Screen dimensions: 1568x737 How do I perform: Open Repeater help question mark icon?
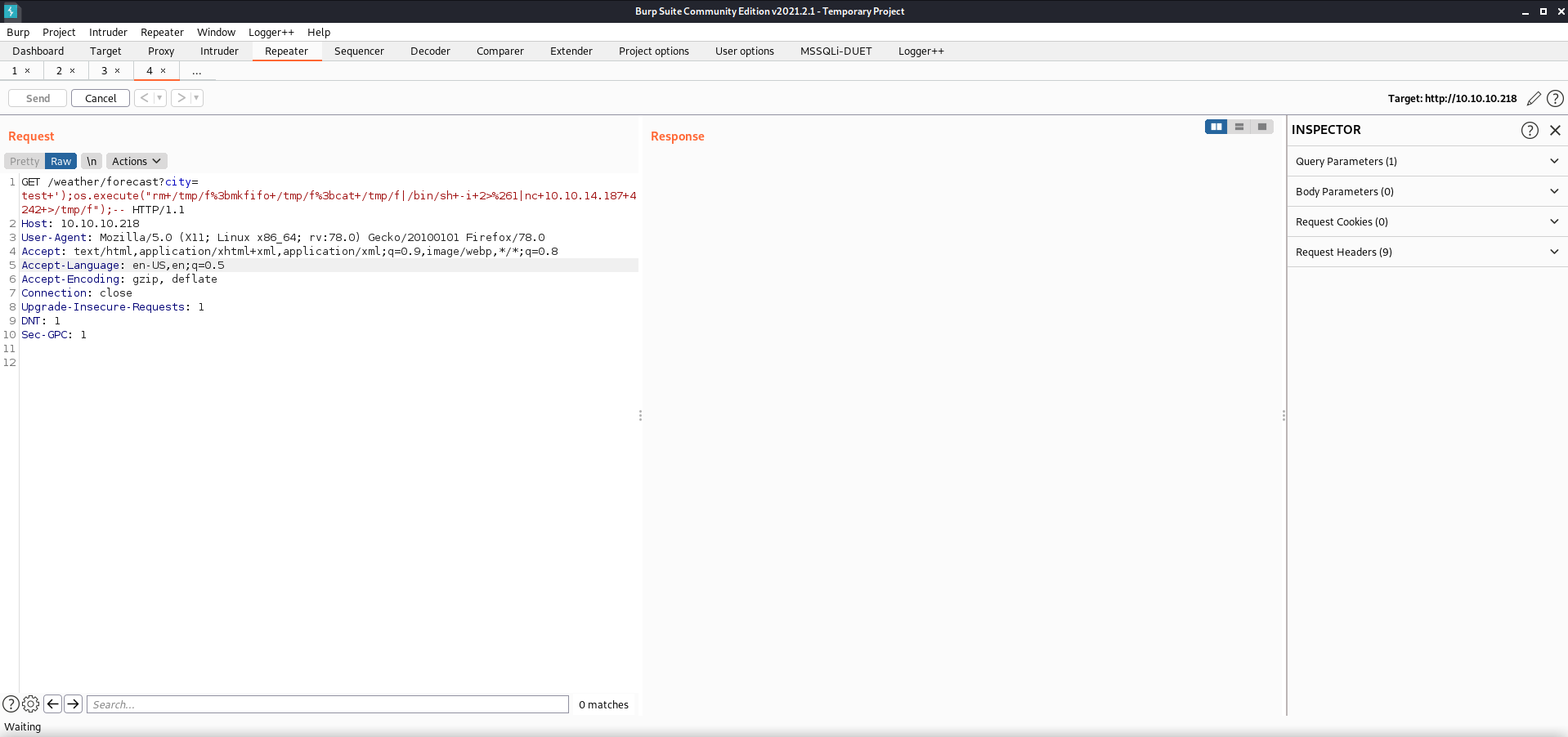point(1555,99)
